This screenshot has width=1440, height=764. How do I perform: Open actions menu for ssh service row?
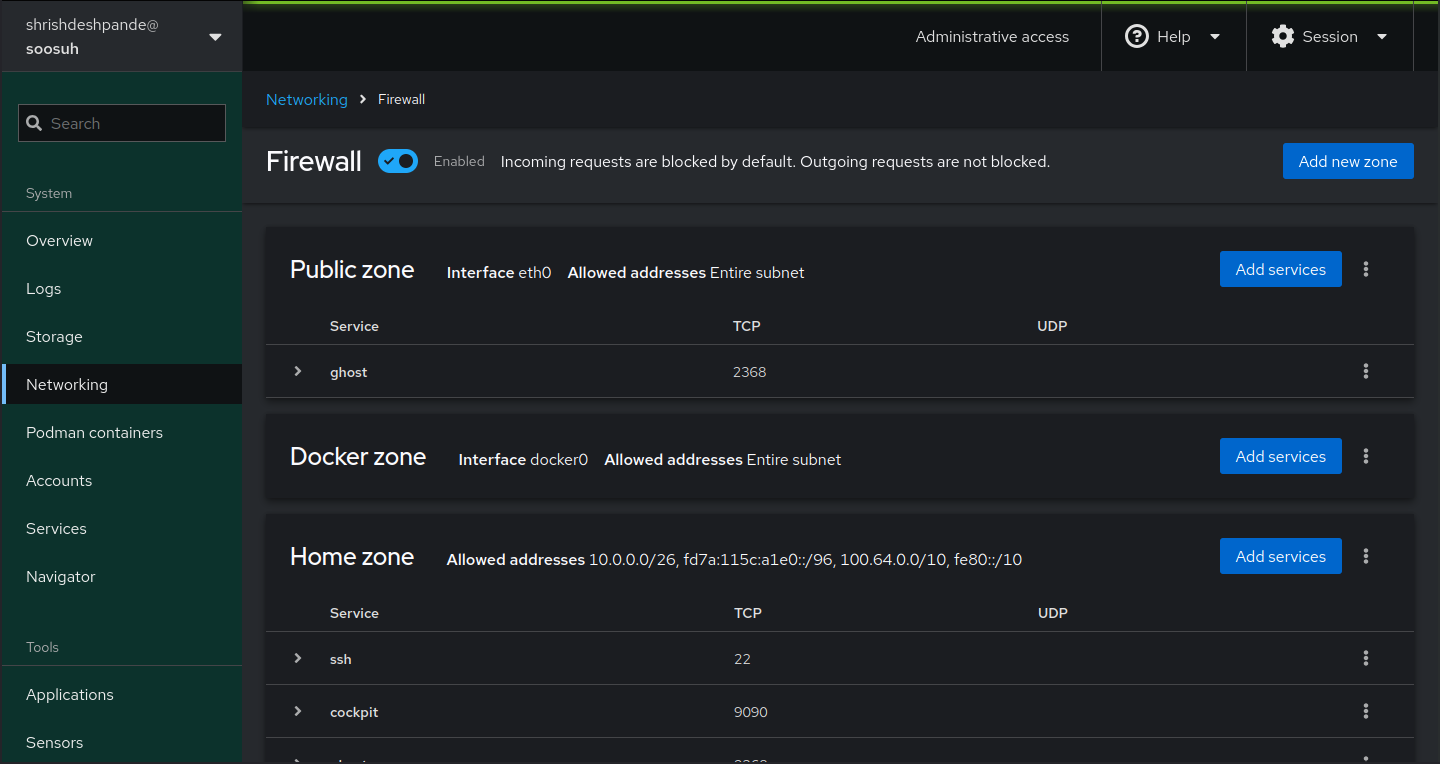[1366, 658]
